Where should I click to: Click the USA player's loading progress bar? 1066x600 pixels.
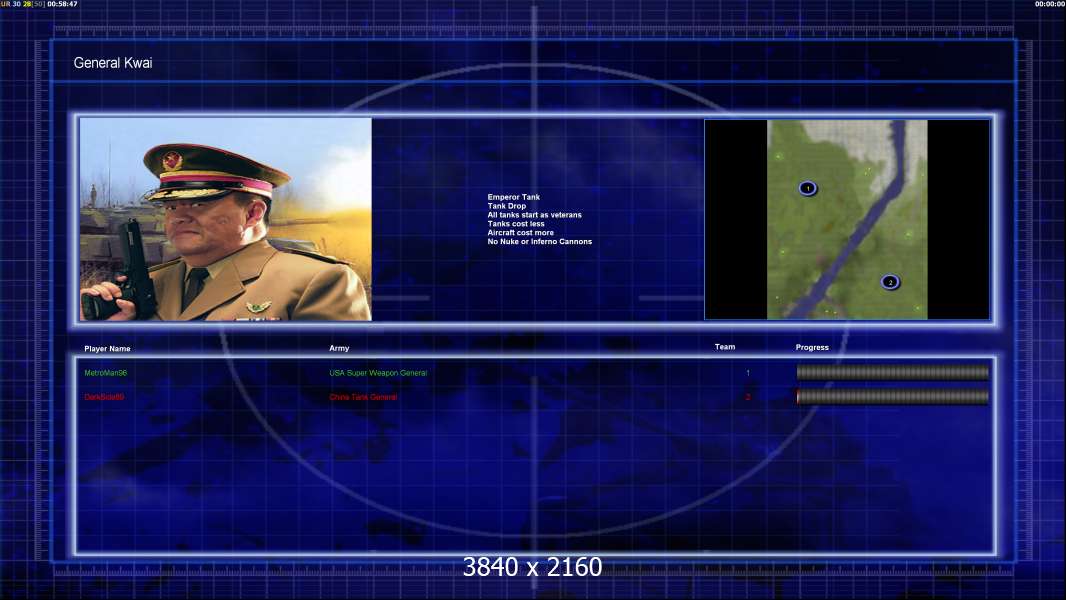point(893,372)
